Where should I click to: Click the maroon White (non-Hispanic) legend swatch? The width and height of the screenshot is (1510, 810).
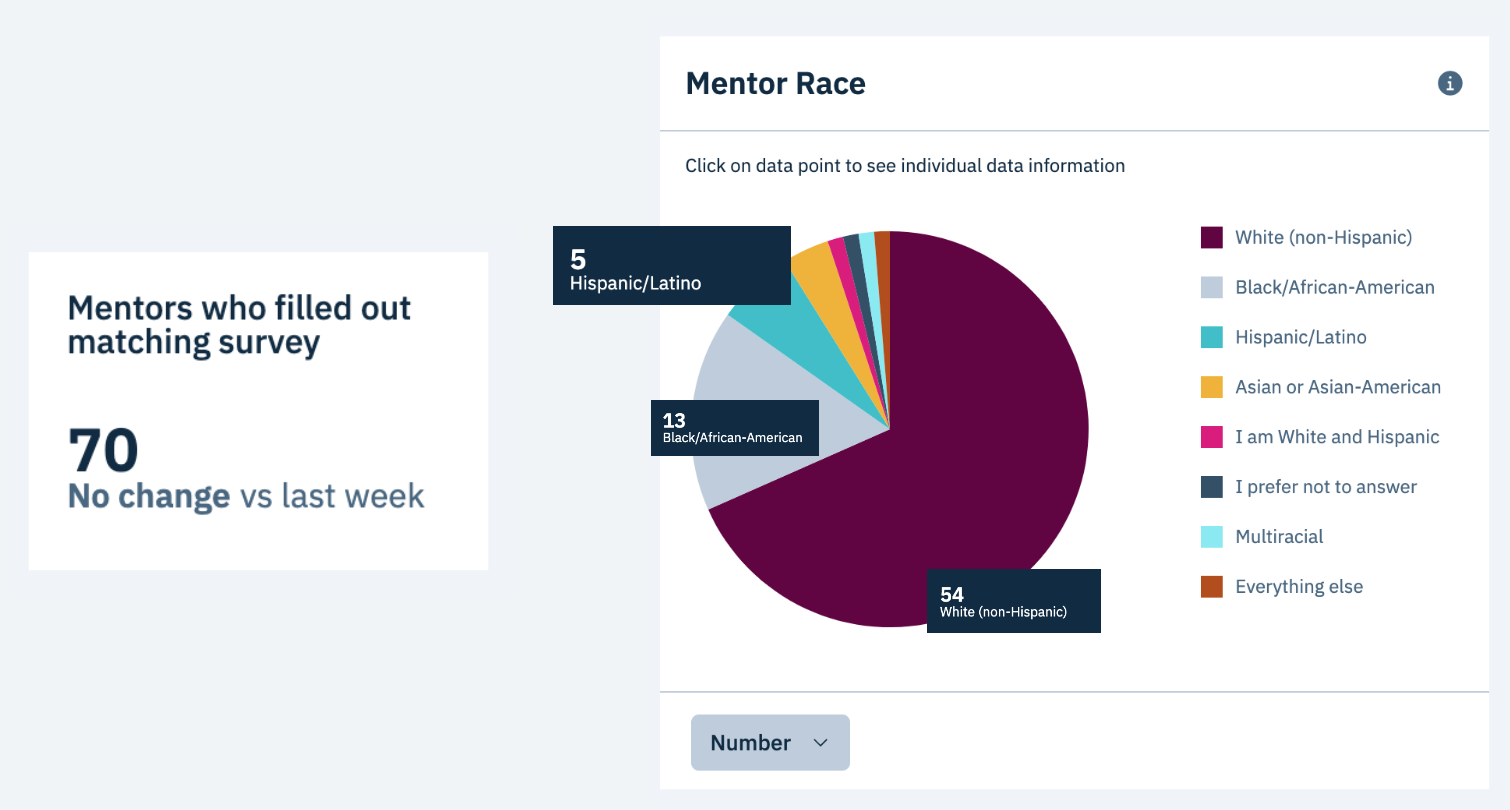coord(1209,237)
